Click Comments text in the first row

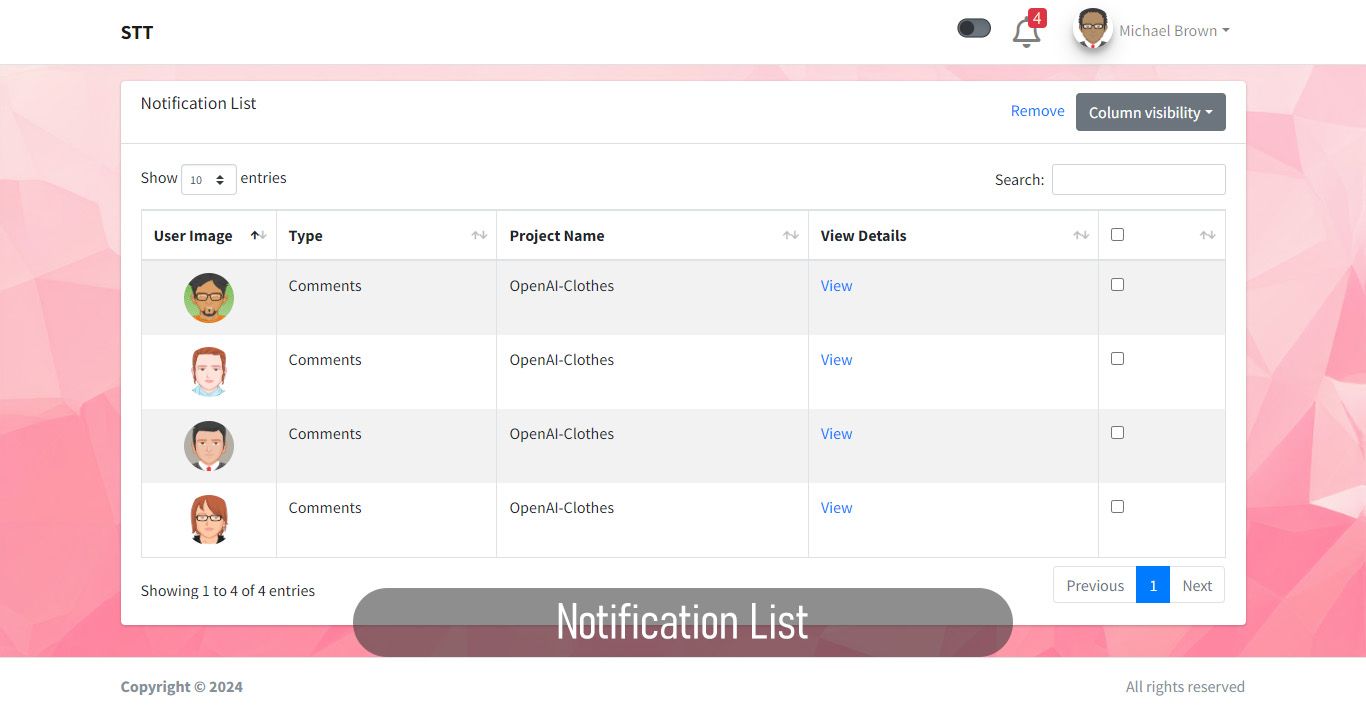pos(325,286)
